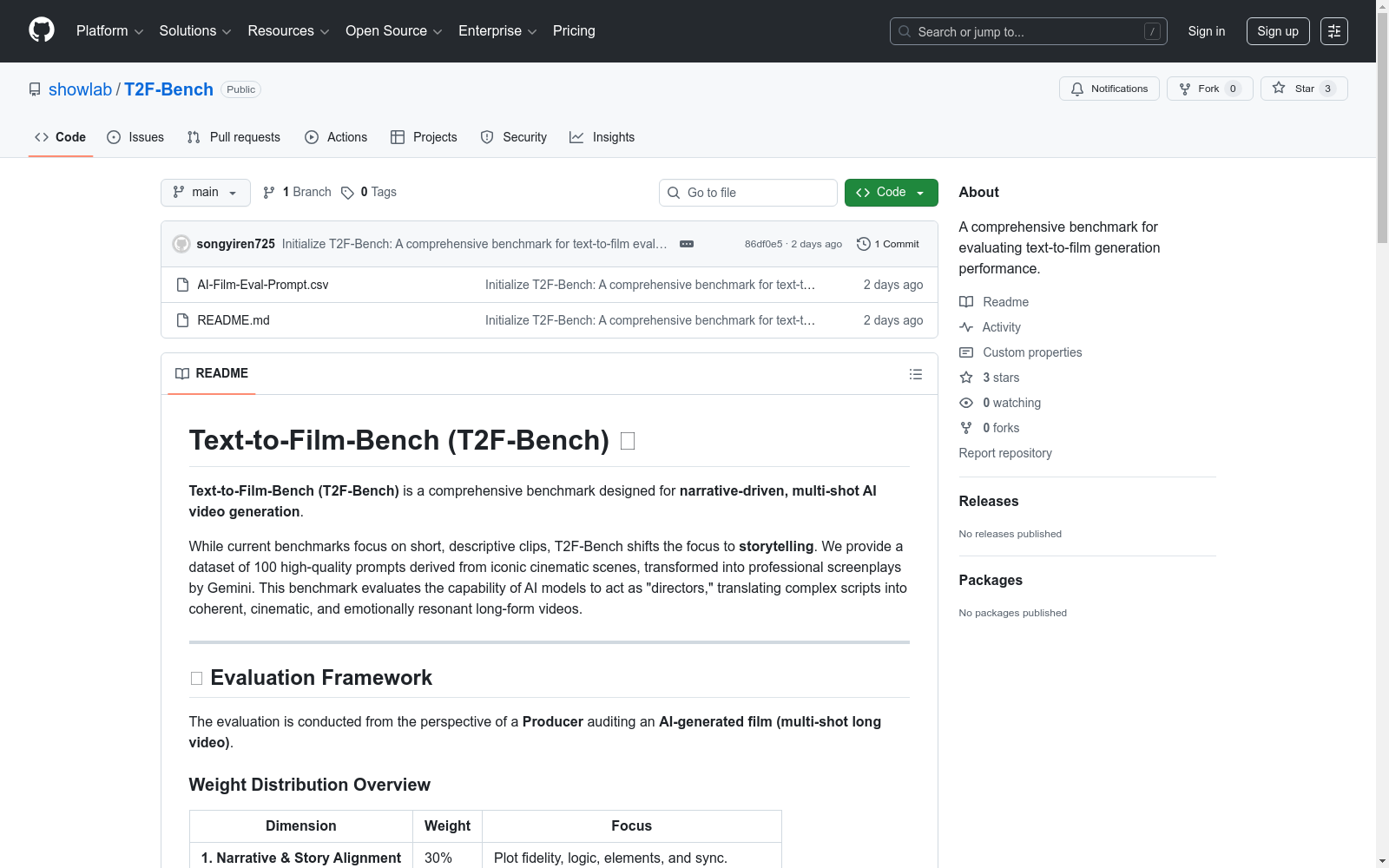Go to the Pricing page
Image resolution: width=1389 pixels, height=868 pixels.
click(574, 31)
